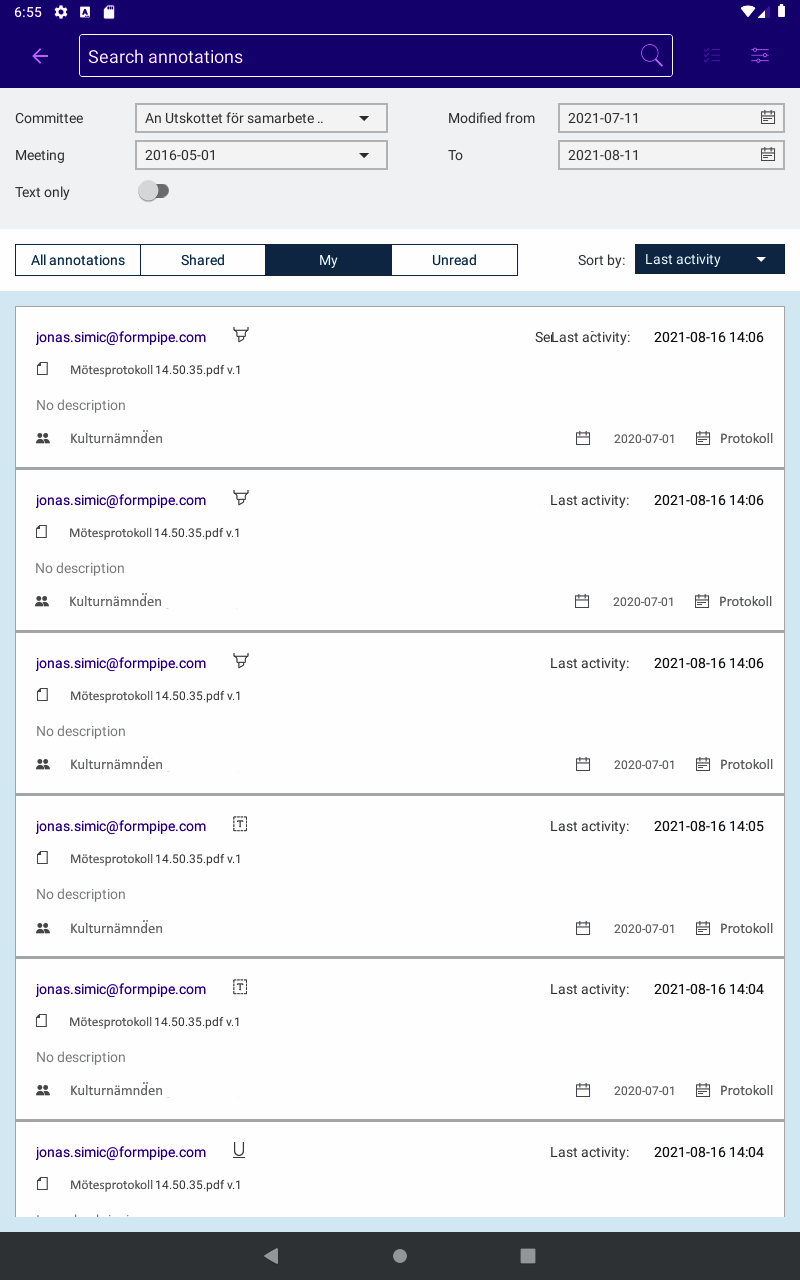Image resolution: width=800 pixels, height=1280 pixels.
Task: Open annotation with last activity 14:05
Action: (x=400, y=875)
